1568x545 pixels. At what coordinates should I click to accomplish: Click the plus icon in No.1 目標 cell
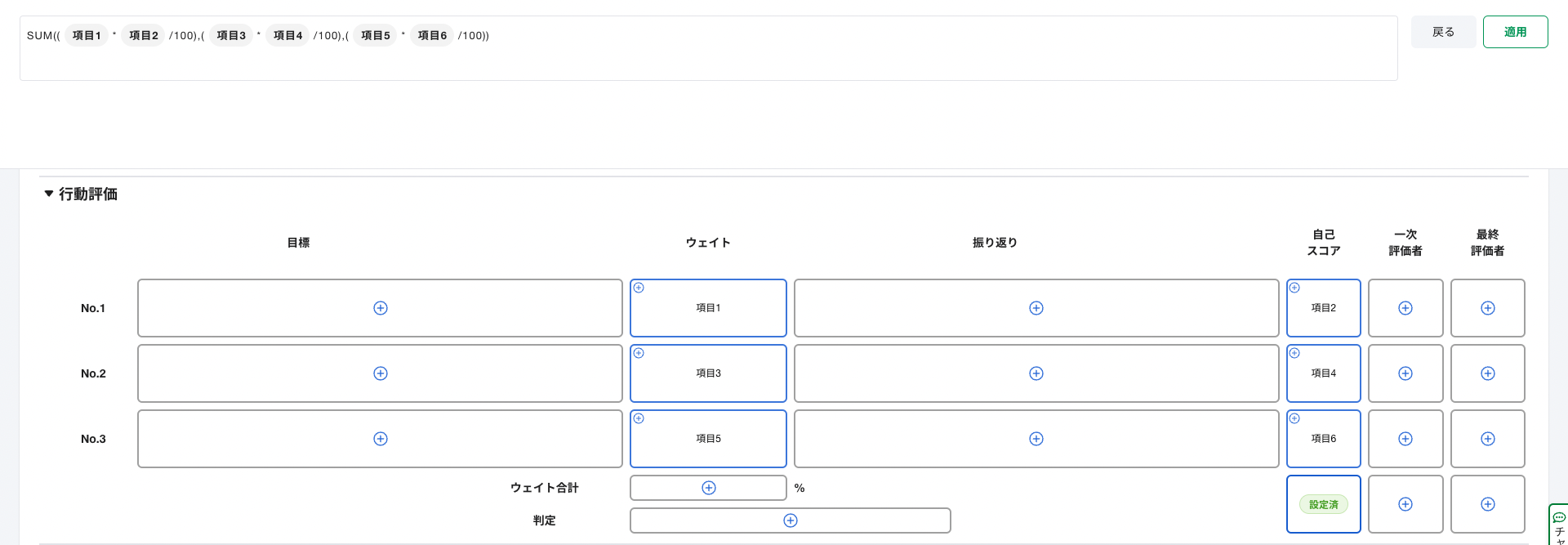click(x=381, y=308)
